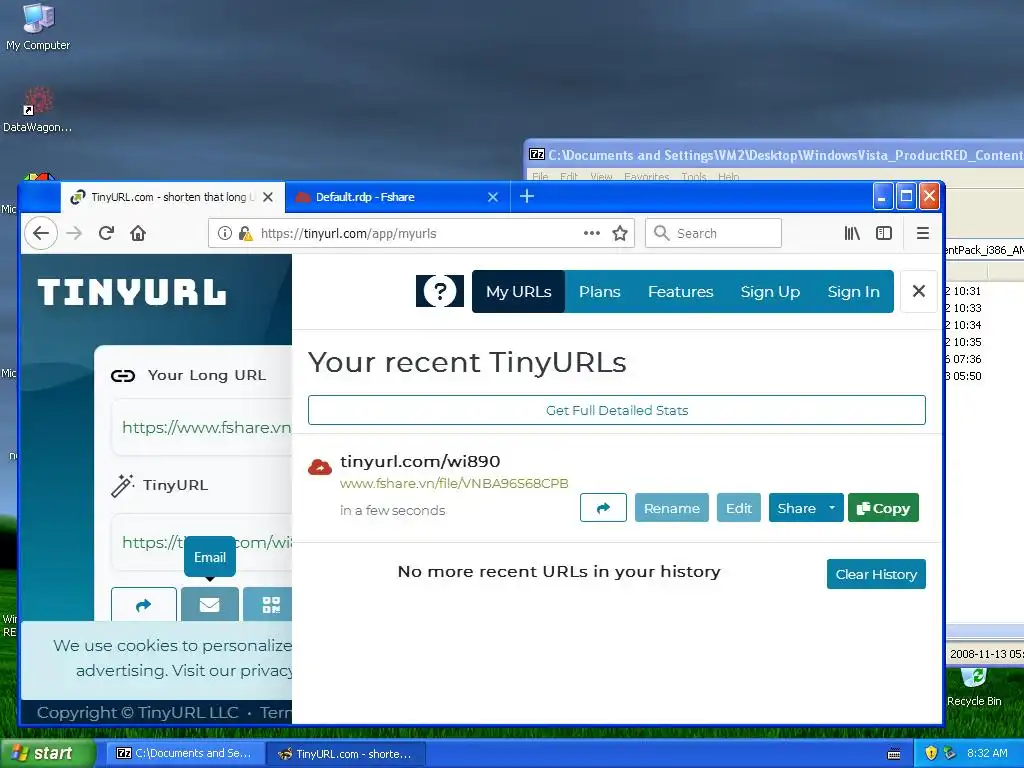Click the TINYURL logo
The height and width of the screenshot is (768, 1024).
[x=132, y=292]
